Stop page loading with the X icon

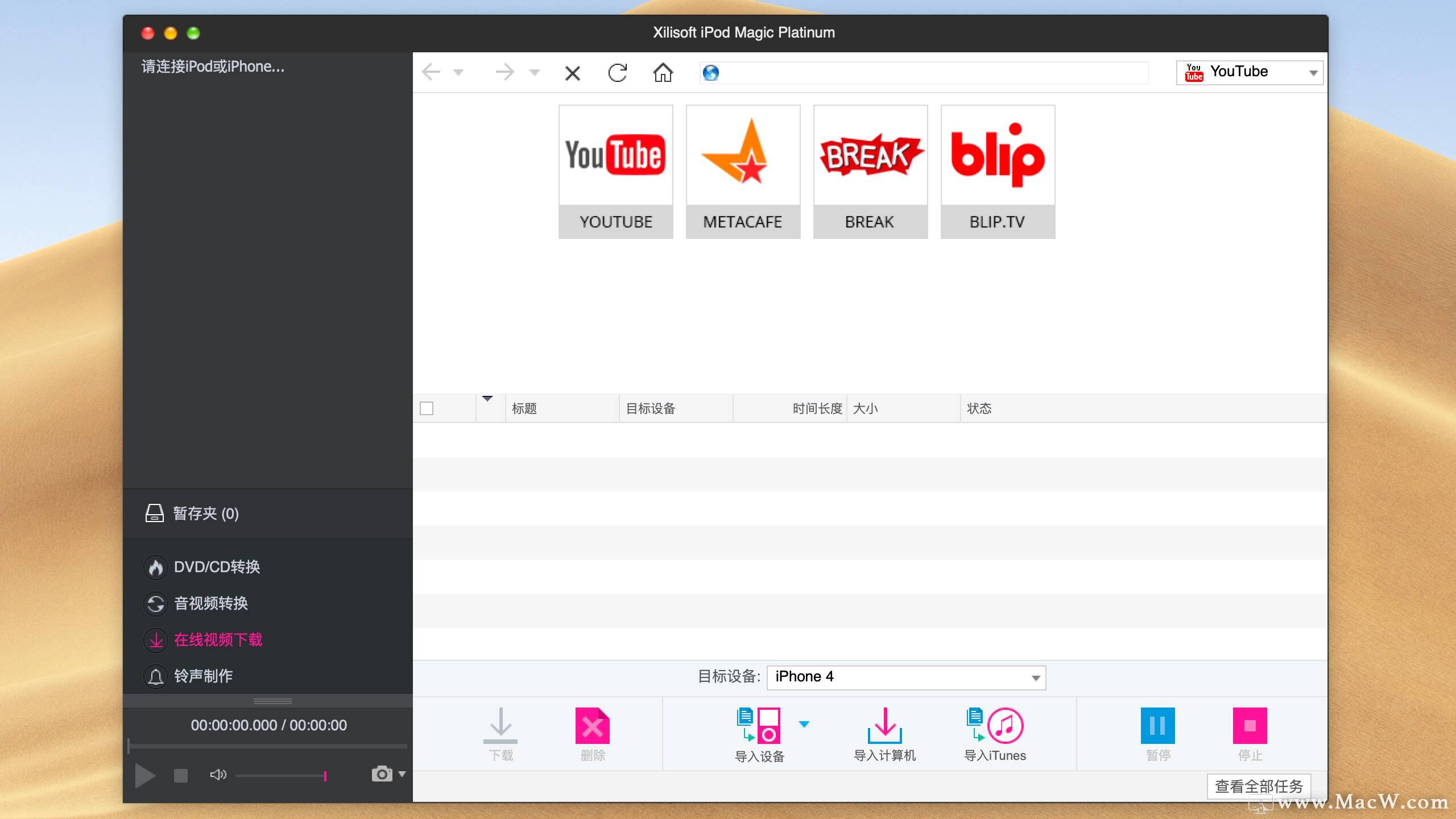click(573, 73)
